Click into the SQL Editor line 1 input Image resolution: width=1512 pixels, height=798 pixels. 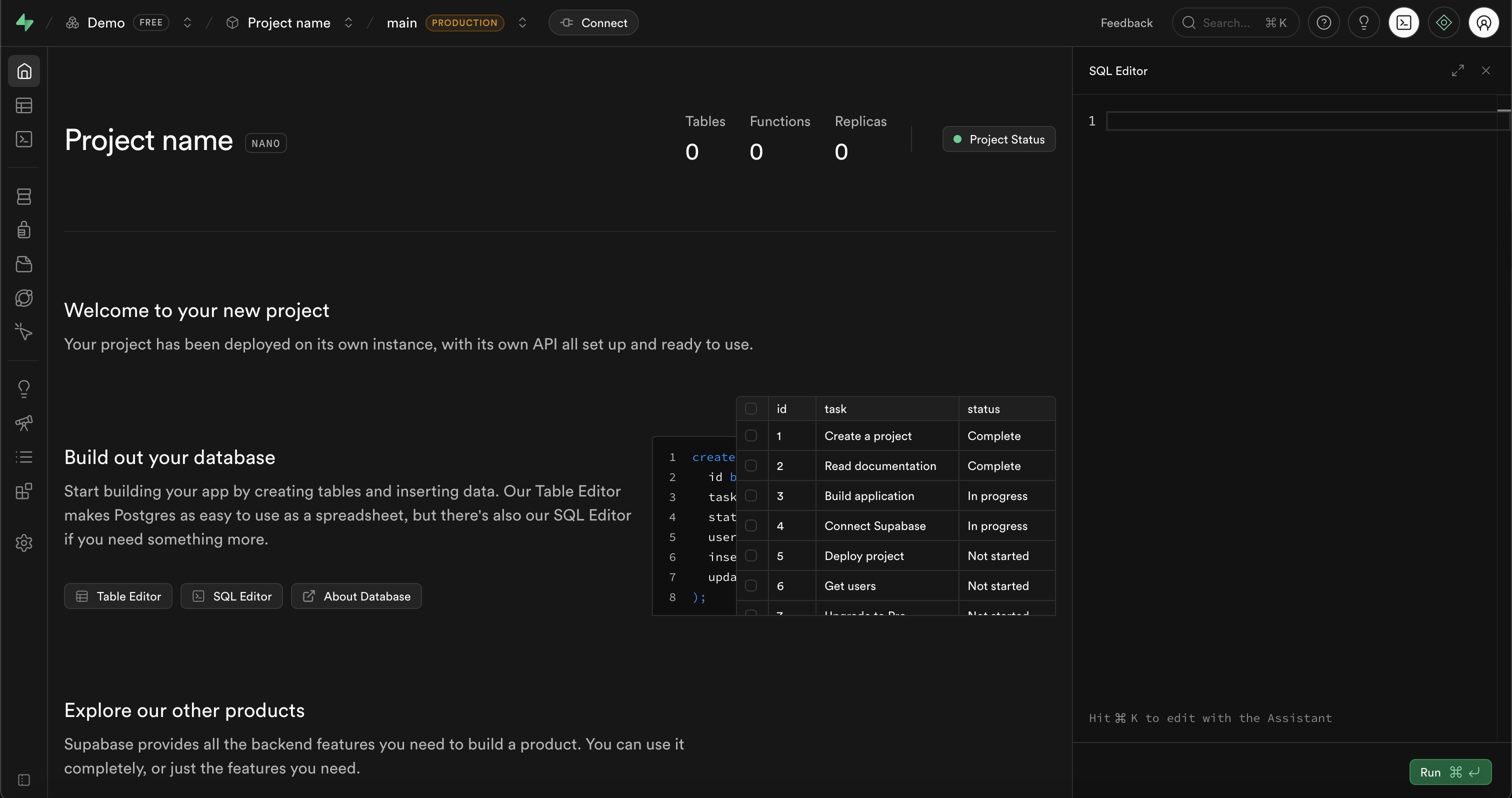tap(1300, 121)
